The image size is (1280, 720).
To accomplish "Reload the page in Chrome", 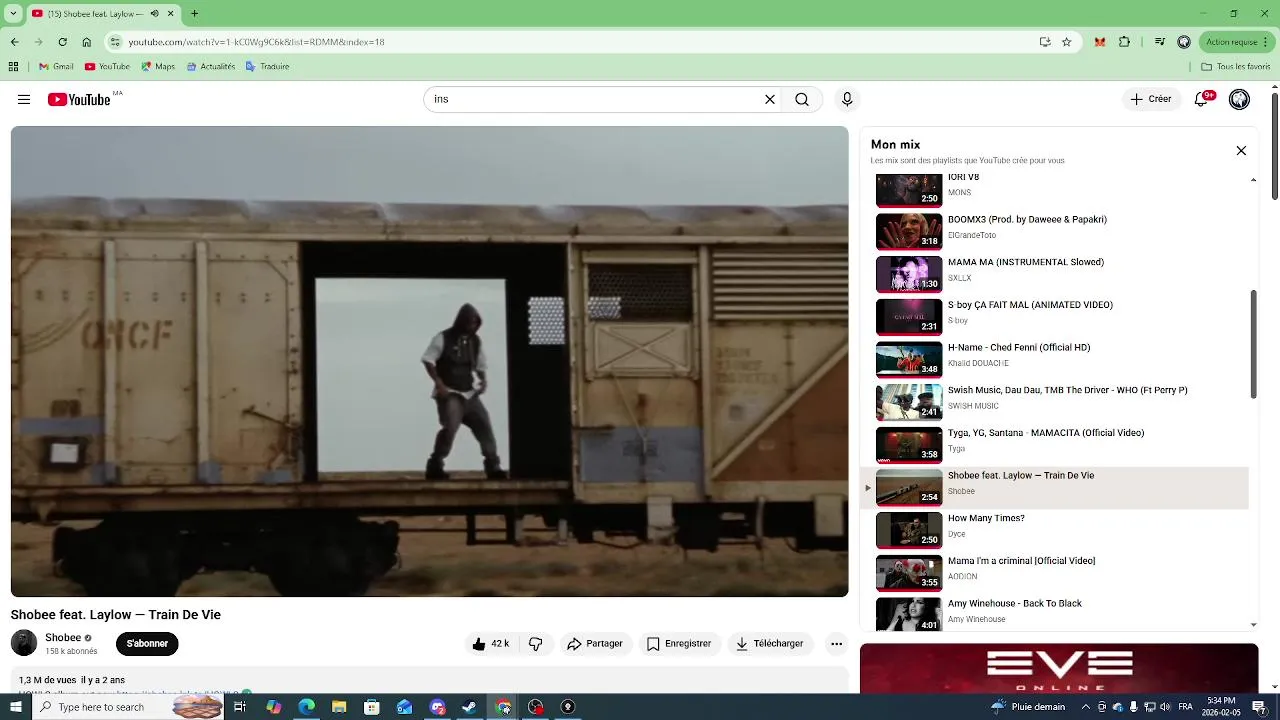I will 62,42.
